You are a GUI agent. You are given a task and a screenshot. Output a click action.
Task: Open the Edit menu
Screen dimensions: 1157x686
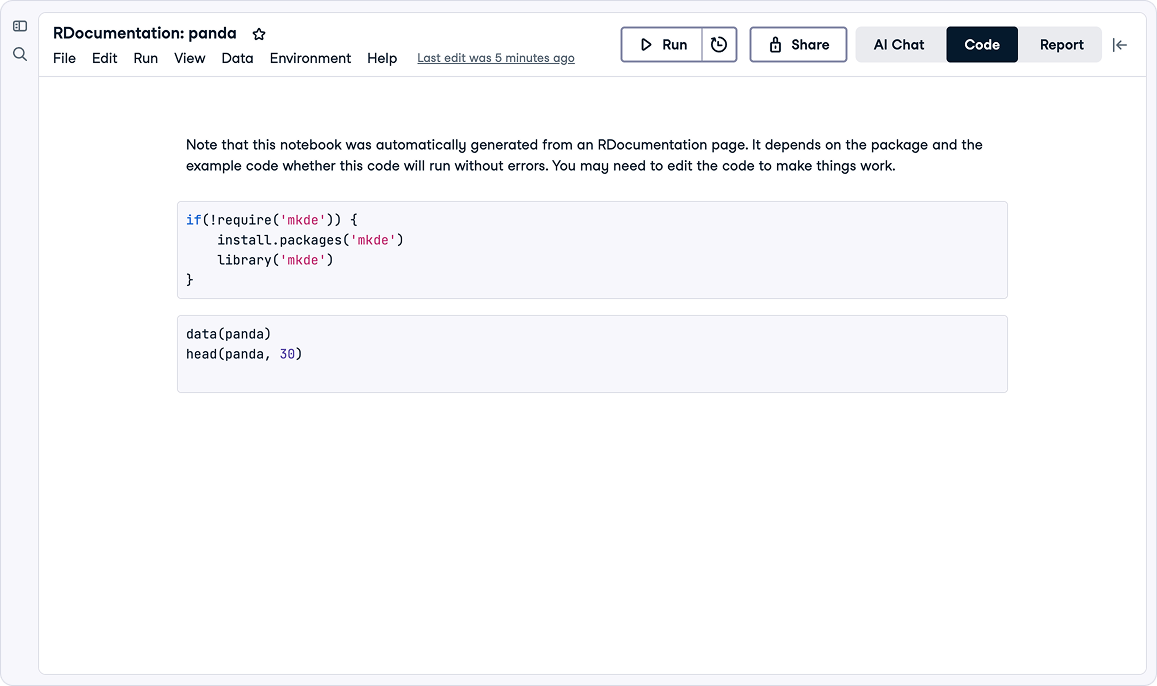105,58
